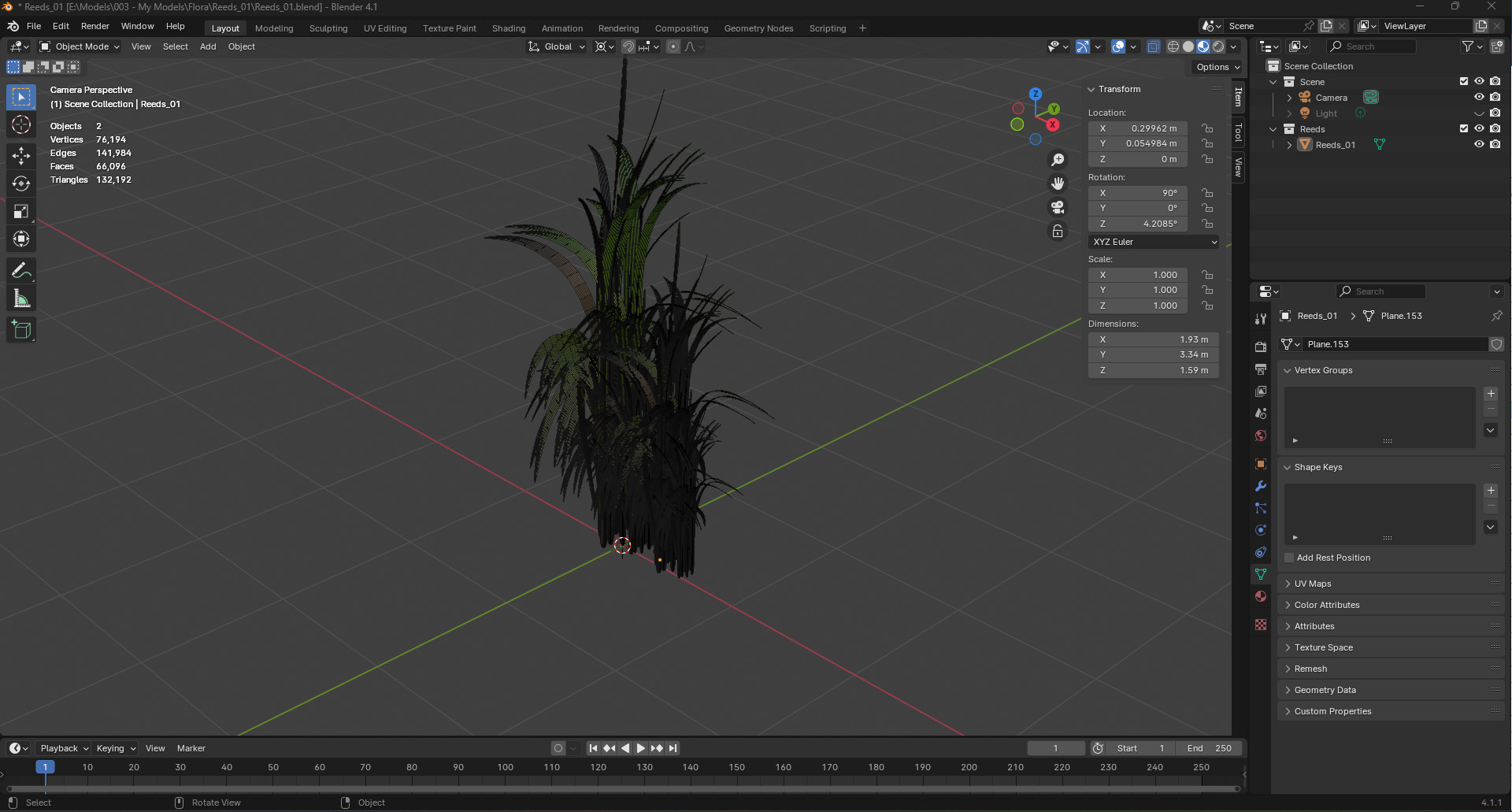Switch to rendered viewport shading
Screen dimensions: 1512x812
click(1218, 46)
